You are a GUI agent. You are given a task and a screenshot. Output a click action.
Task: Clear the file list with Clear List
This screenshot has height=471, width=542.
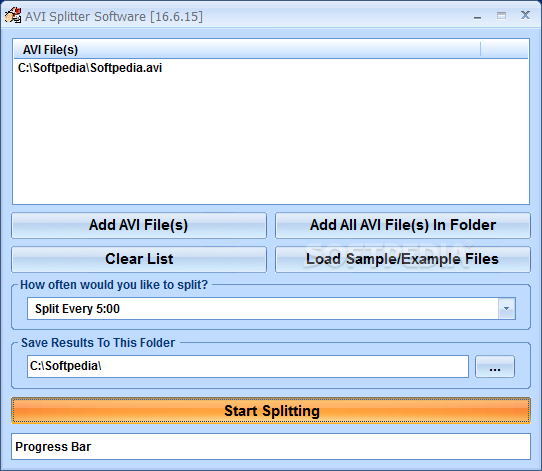point(139,259)
